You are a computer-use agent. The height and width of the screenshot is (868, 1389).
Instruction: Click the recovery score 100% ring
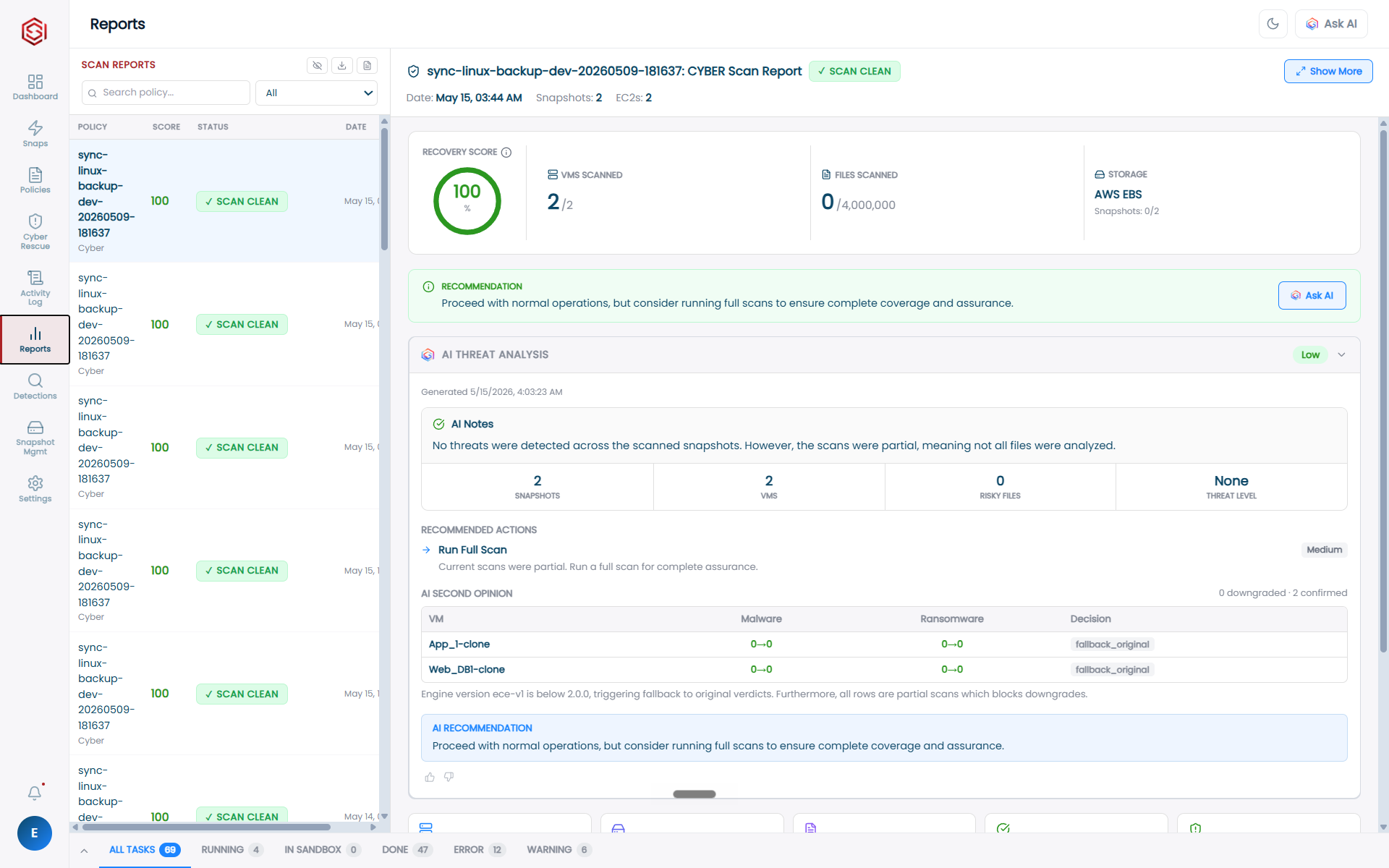pos(467,201)
